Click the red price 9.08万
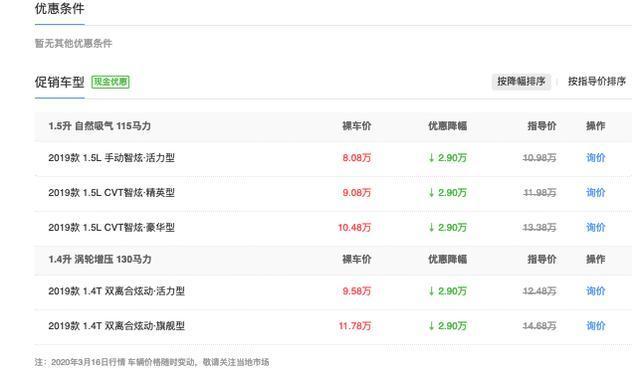Image resolution: width=640 pixels, height=374 pixels. click(x=357, y=193)
